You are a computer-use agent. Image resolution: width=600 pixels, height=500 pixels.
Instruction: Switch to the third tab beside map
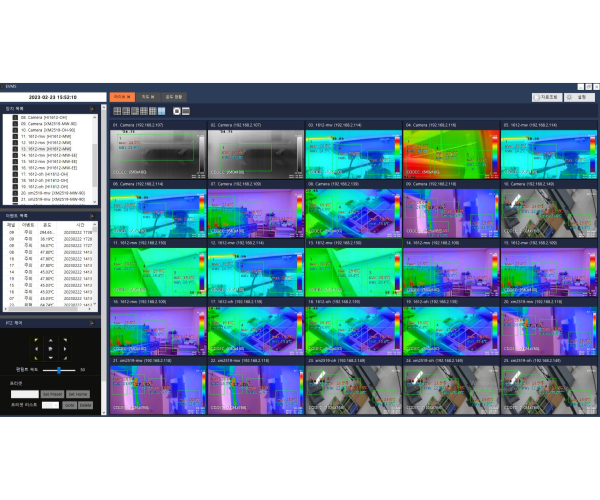point(174,97)
